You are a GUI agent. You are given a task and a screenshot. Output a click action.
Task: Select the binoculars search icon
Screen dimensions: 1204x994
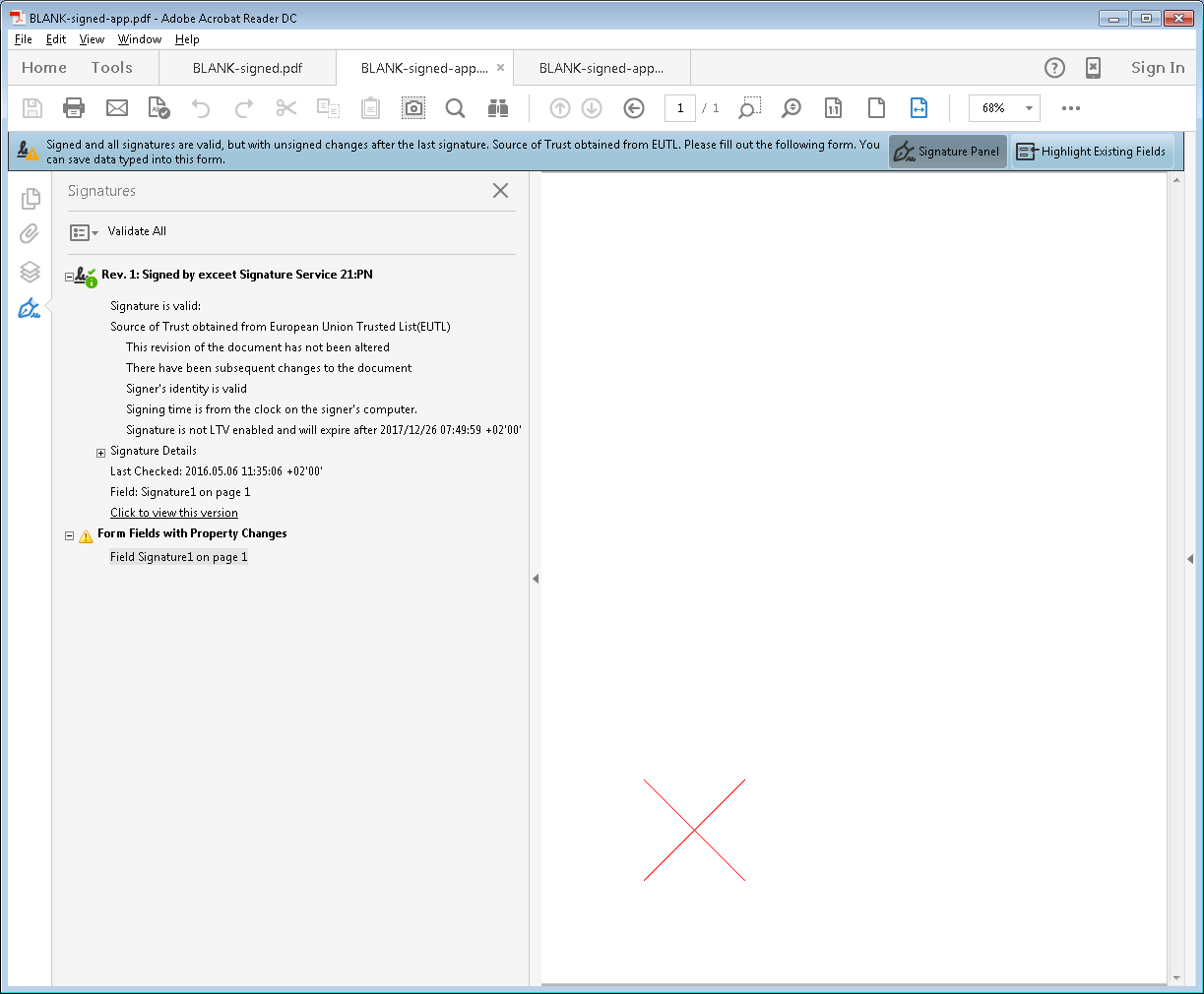tap(497, 107)
